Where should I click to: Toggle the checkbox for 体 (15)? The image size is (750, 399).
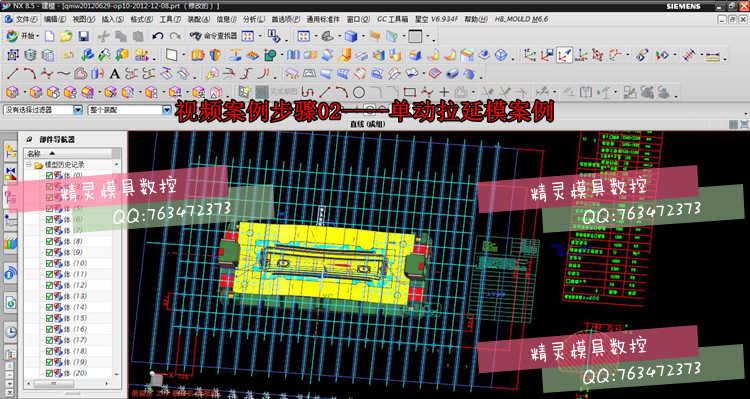click(x=49, y=318)
